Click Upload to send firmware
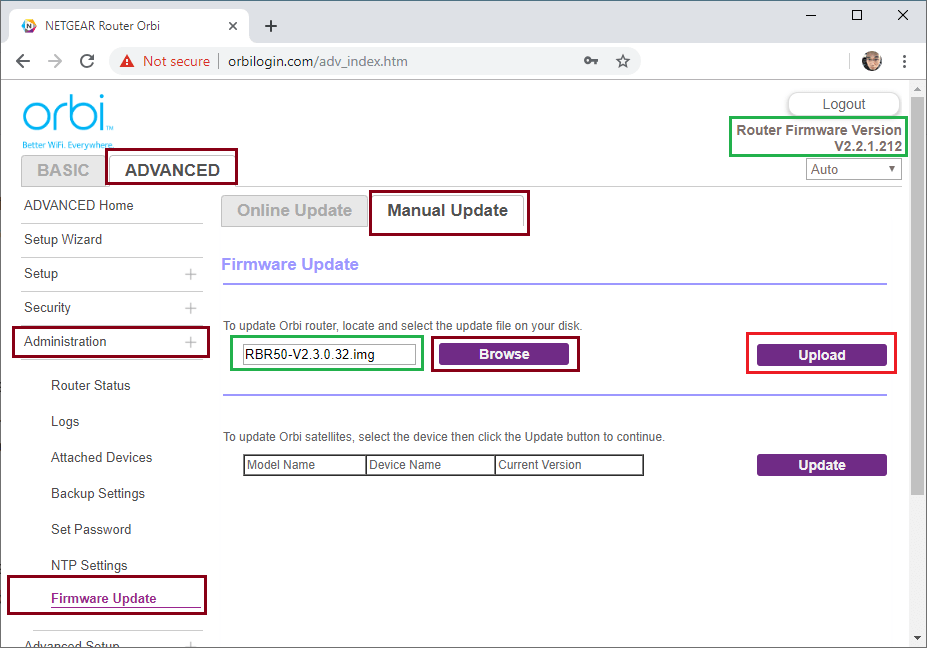Viewport: 927px width, 648px height. click(822, 355)
